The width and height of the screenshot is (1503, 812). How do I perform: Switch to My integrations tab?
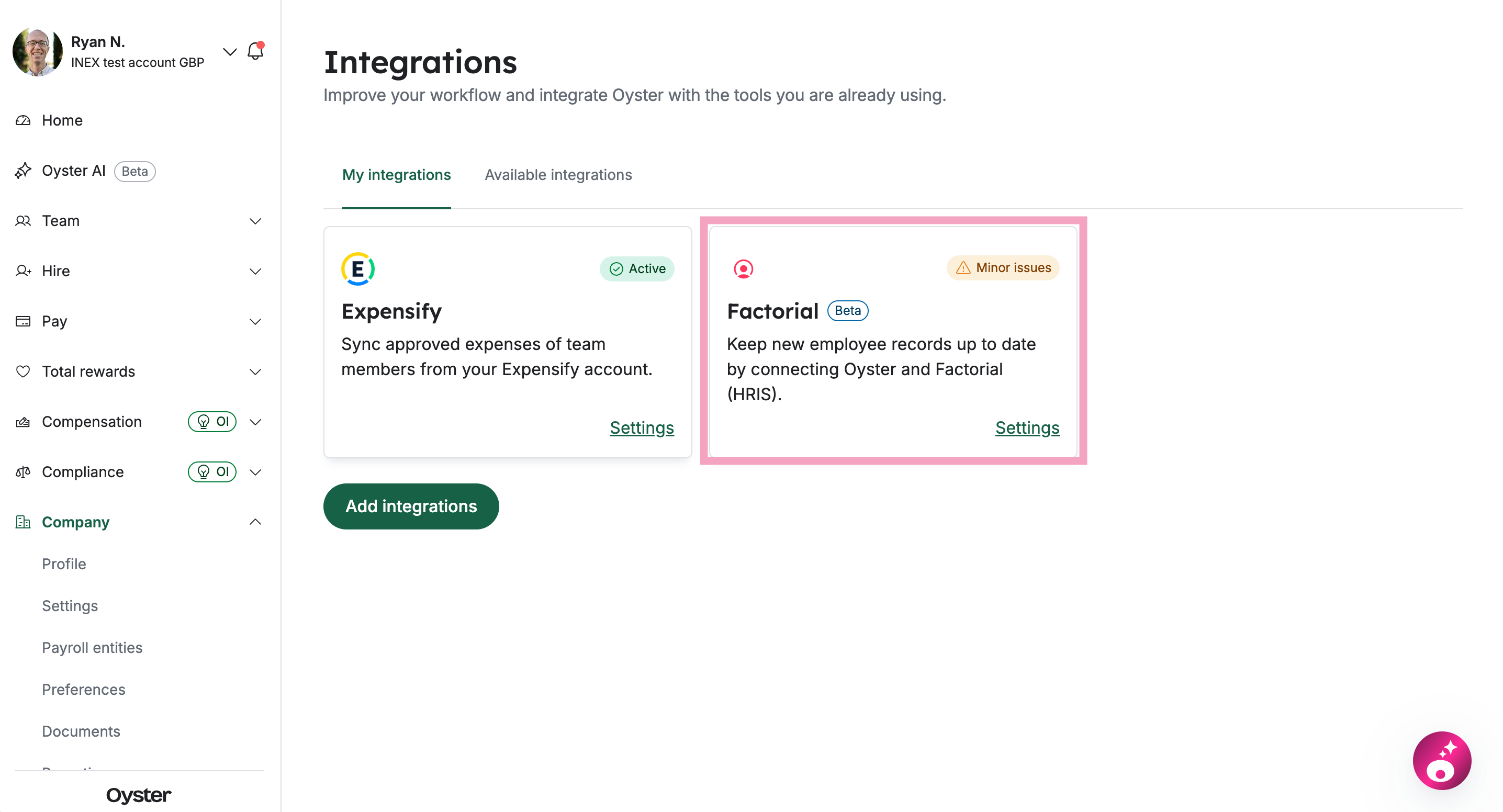tap(396, 174)
